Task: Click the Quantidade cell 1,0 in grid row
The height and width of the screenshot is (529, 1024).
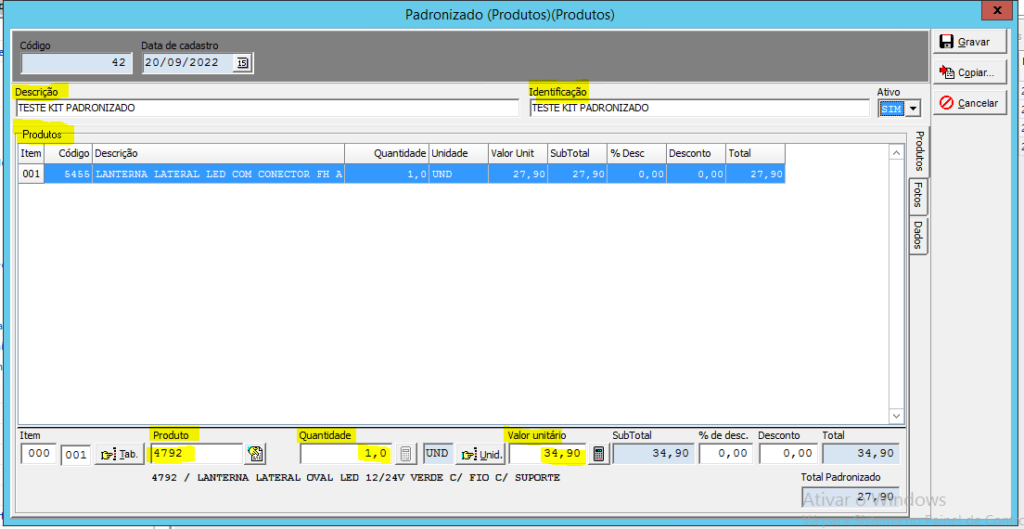Action: click(x=387, y=174)
